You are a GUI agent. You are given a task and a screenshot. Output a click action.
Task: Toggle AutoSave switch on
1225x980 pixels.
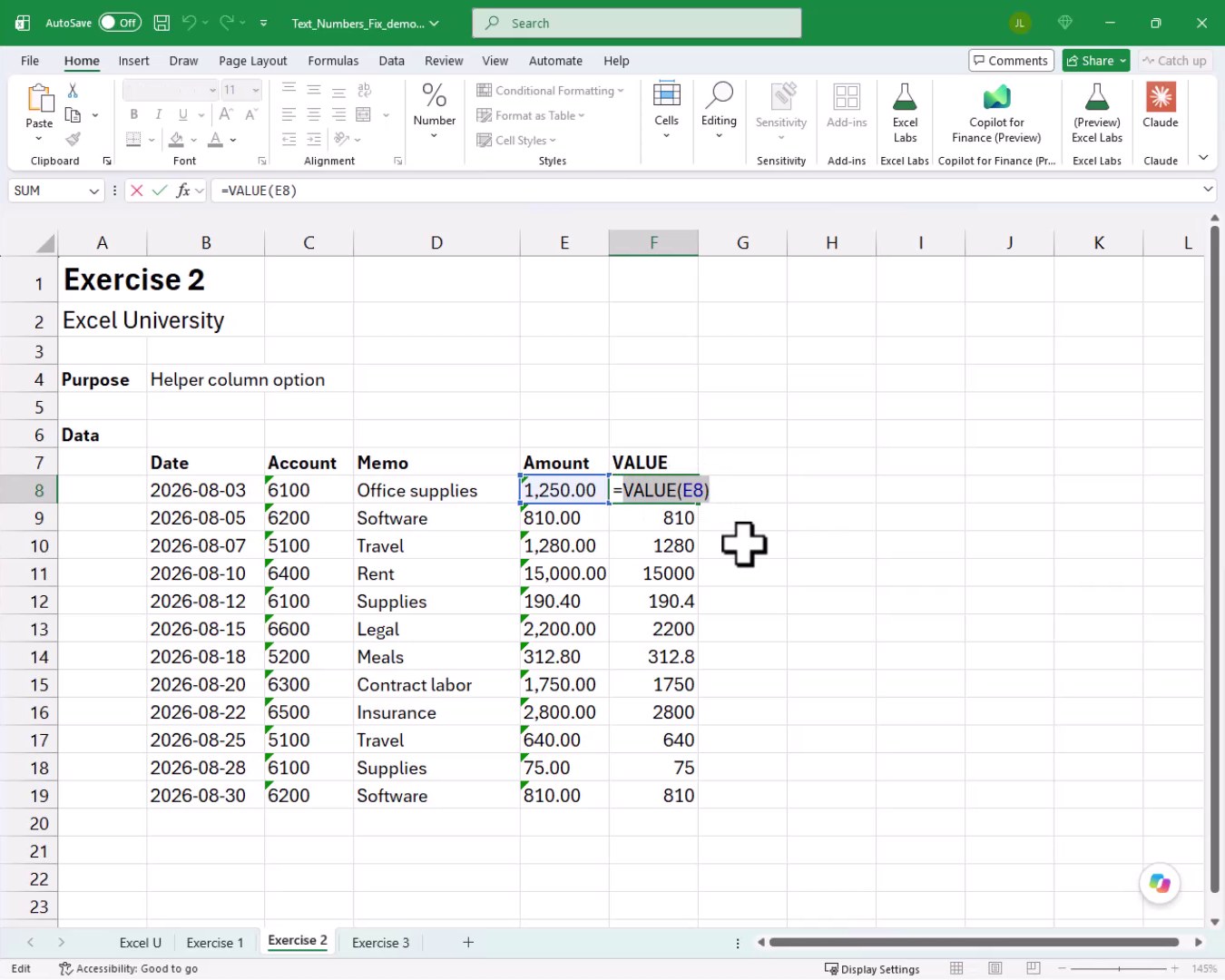pos(120,24)
